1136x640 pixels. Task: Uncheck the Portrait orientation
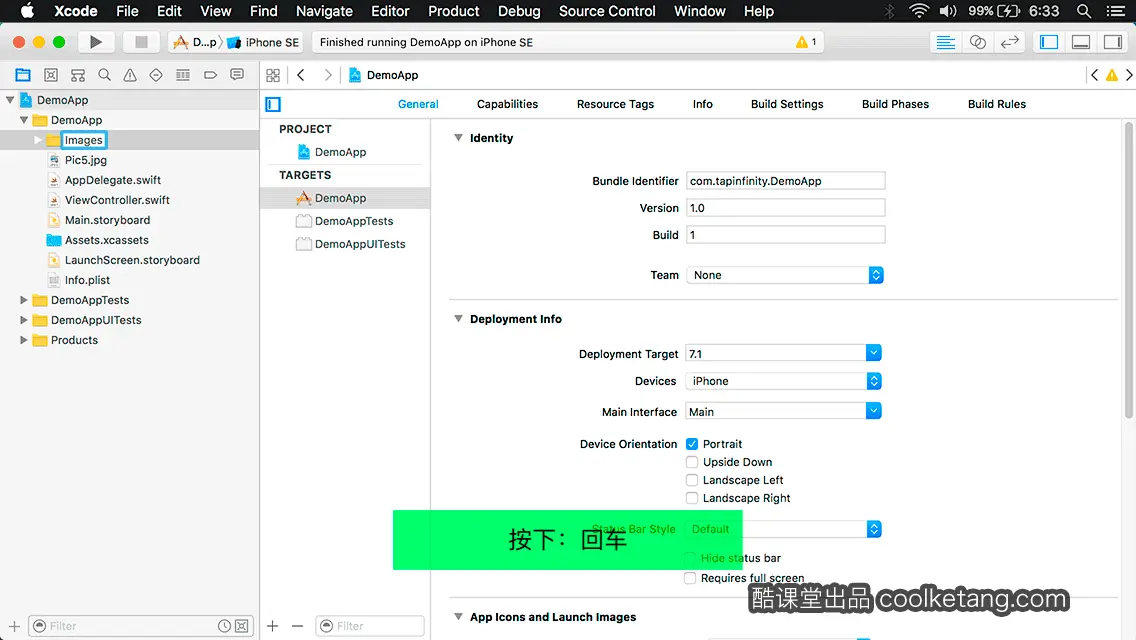click(692, 444)
